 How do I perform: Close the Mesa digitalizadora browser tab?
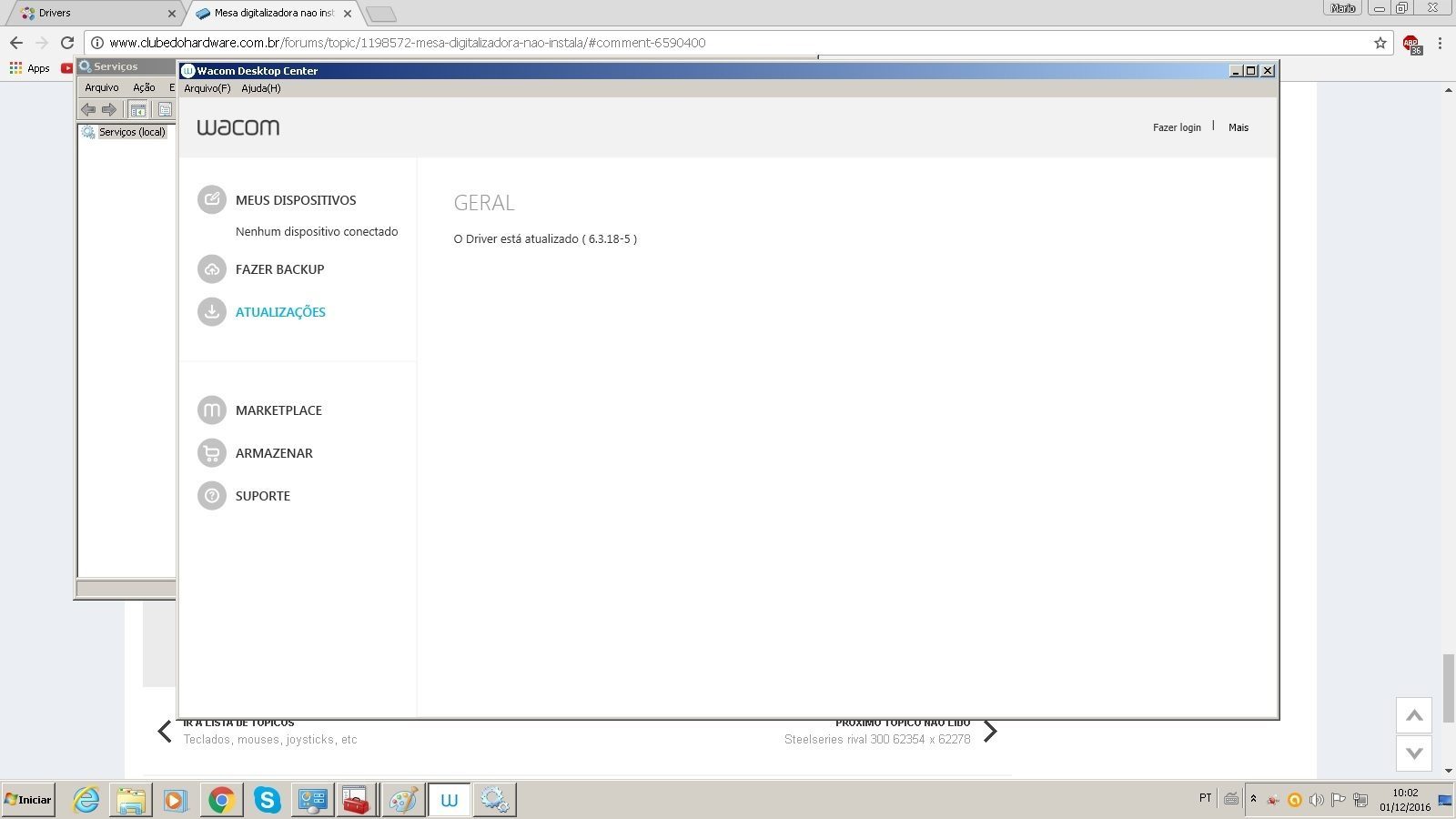click(x=348, y=14)
